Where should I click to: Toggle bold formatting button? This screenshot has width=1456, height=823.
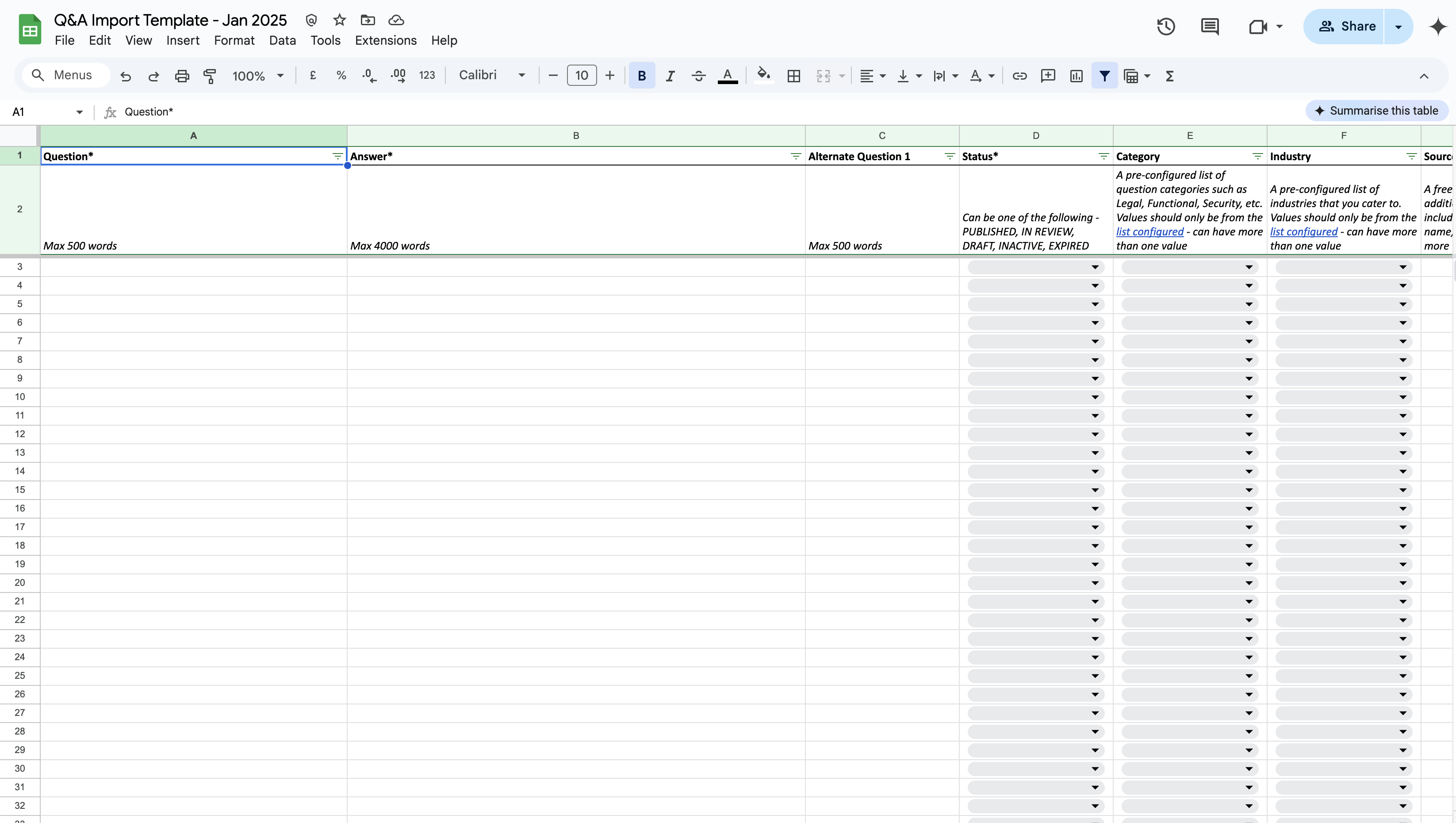pyautogui.click(x=641, y=76)
